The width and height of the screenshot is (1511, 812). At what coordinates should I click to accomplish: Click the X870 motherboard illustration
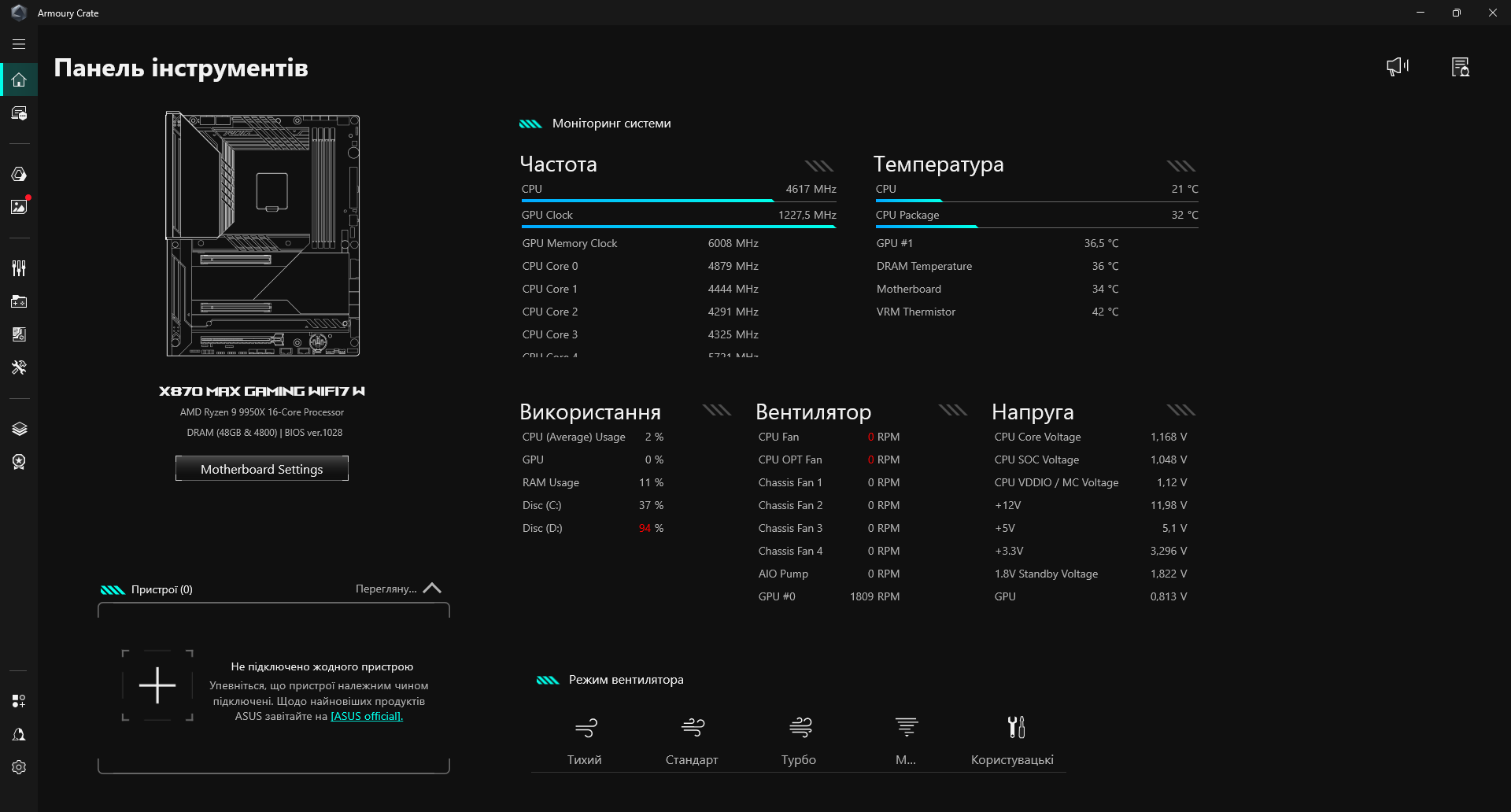coord(262,234)
